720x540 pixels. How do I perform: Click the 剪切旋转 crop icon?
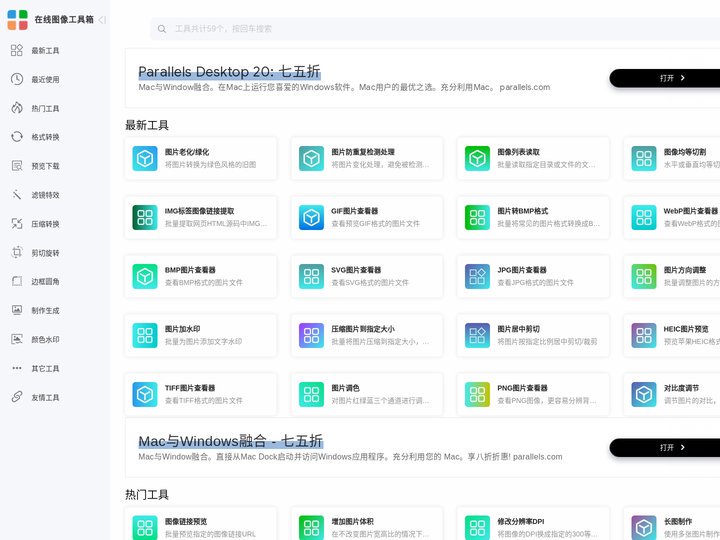pyautogui.click(x=17, y=253)
